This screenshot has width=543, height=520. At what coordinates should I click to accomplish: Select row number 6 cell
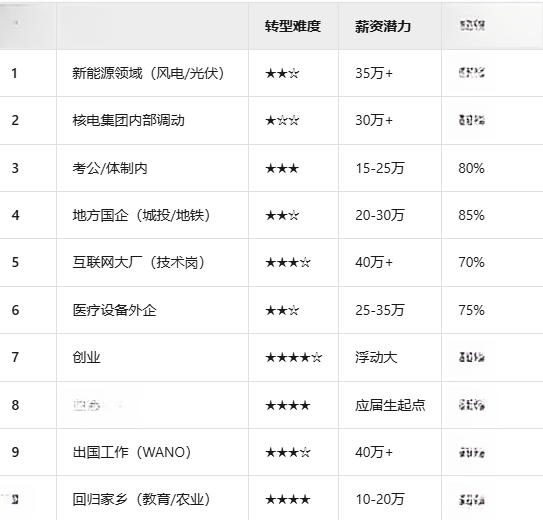click(28, 310)
